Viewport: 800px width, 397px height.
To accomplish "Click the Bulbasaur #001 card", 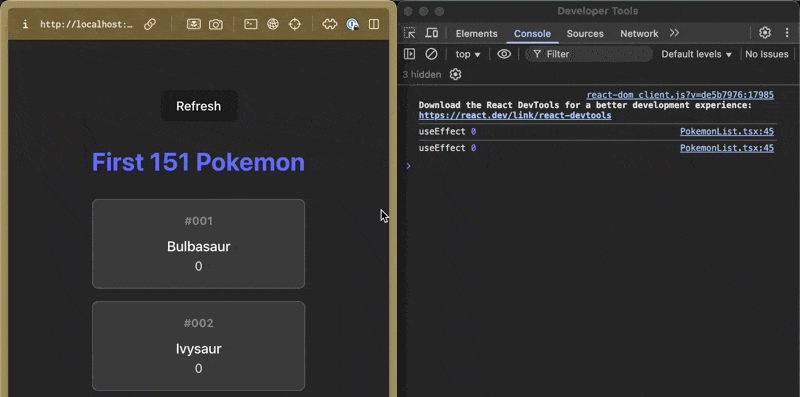I will [198, 244].
